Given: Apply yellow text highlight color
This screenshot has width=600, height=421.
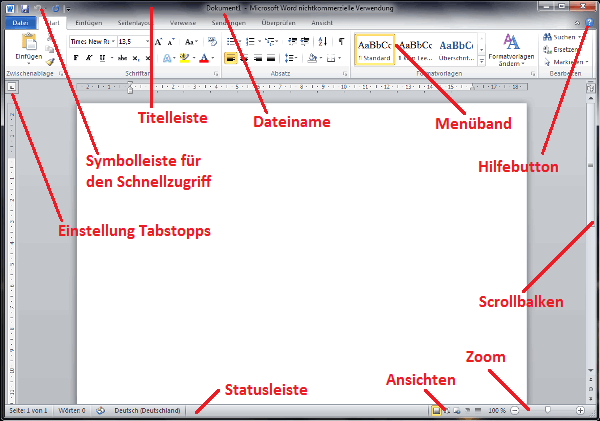Looking at the screenshot, I should click(x=184, y=58).
